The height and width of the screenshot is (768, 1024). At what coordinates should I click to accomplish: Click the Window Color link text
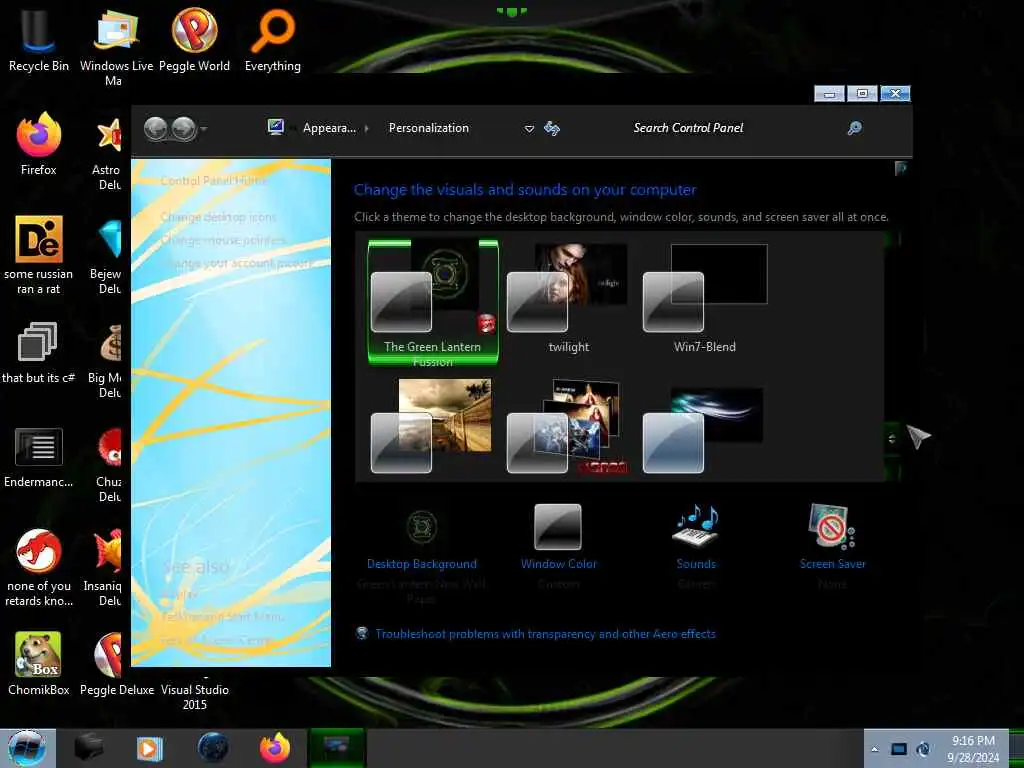(558, 564)
